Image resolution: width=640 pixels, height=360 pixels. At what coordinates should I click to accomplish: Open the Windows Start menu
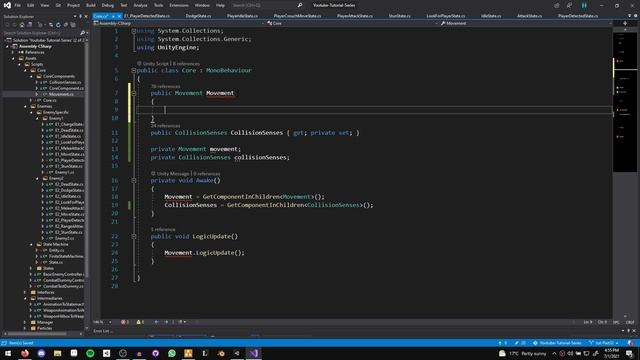tap(8, 353)
